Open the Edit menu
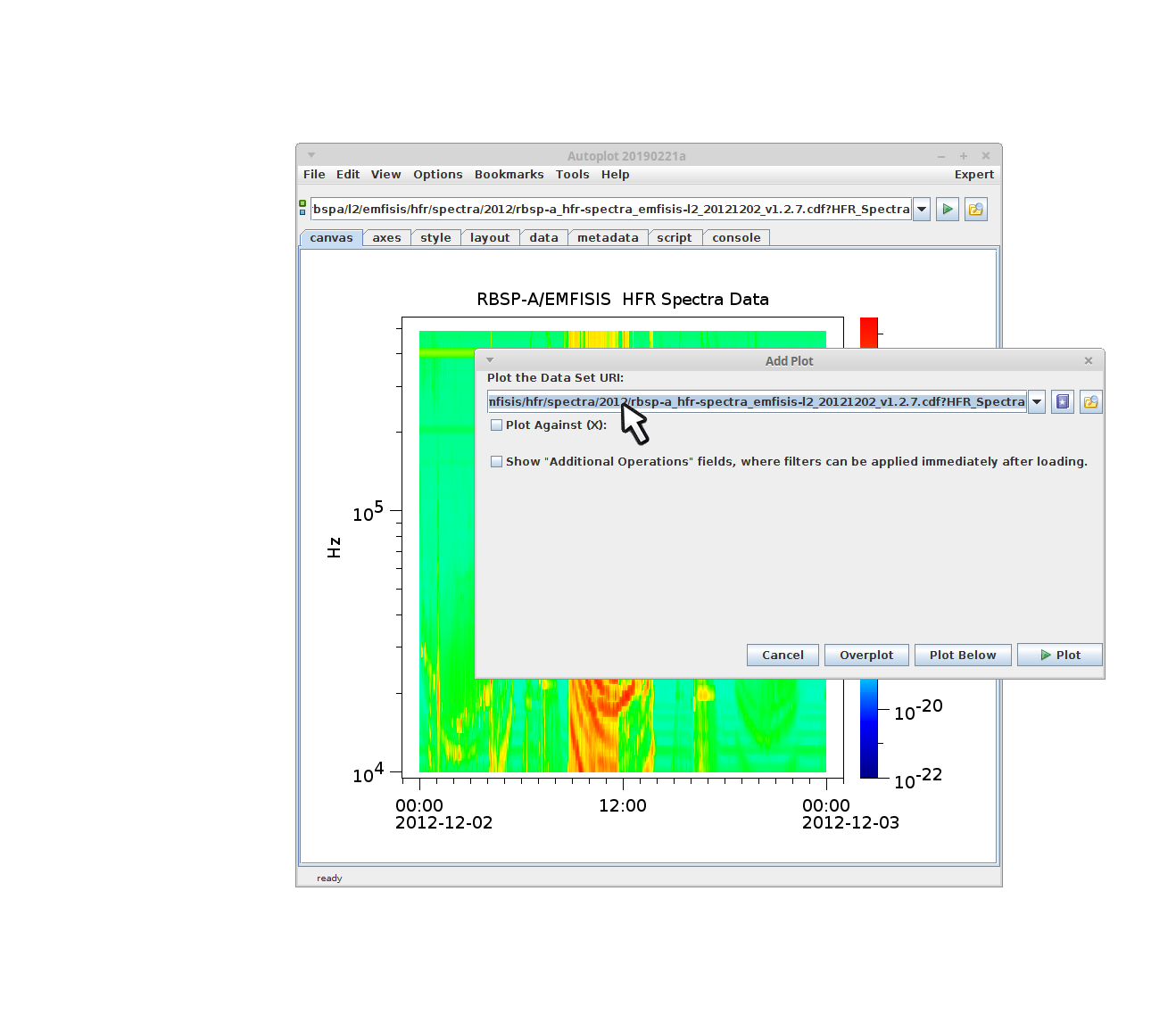The width and height of the screenshot is (1176, 1031). point(348,175)
